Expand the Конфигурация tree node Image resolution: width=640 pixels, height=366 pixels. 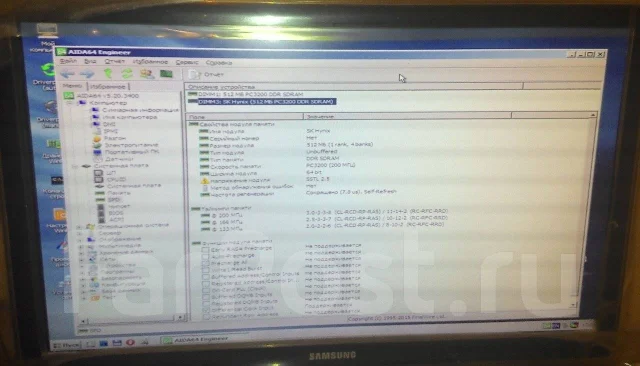[x=83, y=285]
